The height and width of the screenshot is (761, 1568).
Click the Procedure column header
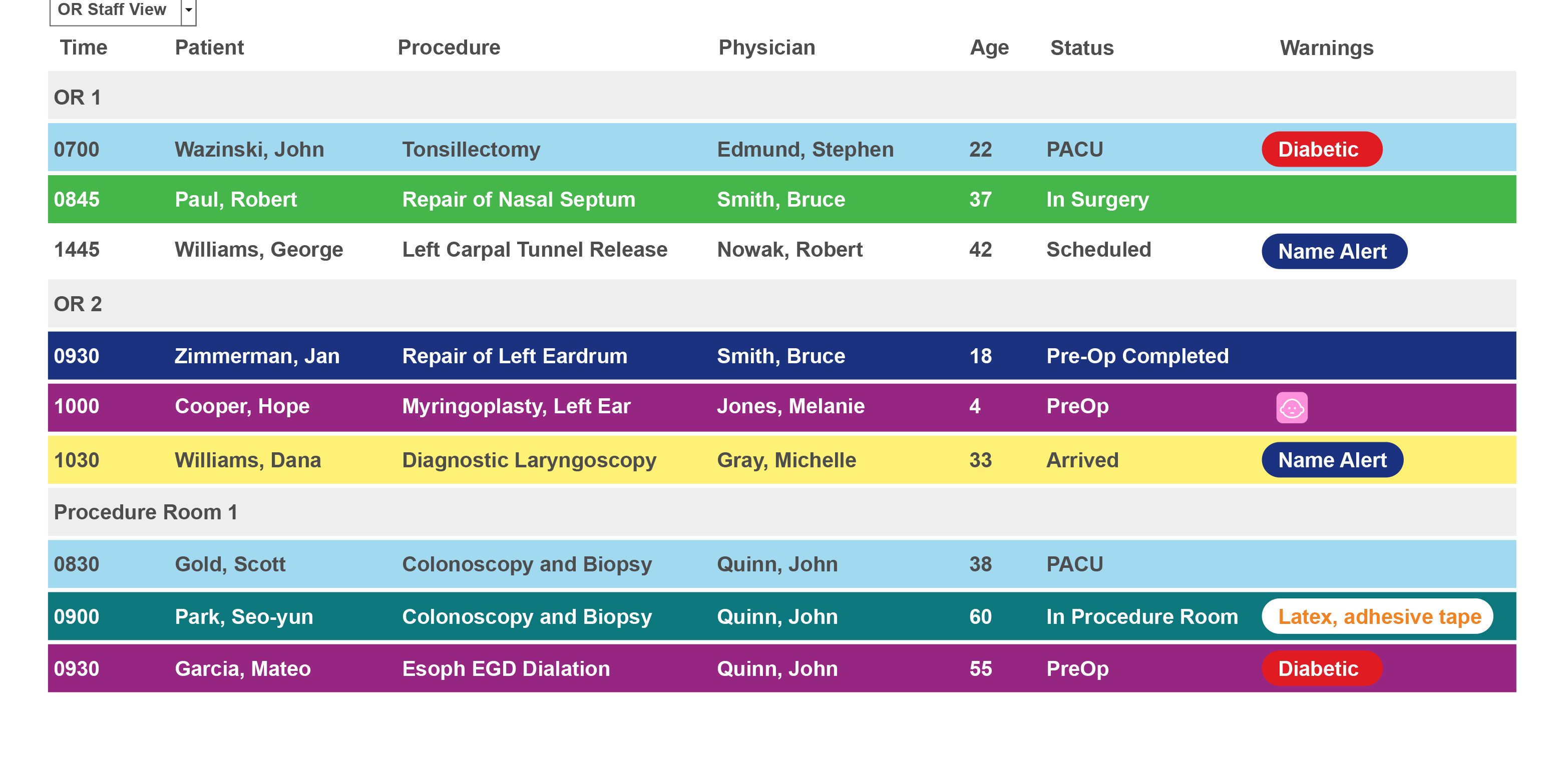[x=449, y=48]
